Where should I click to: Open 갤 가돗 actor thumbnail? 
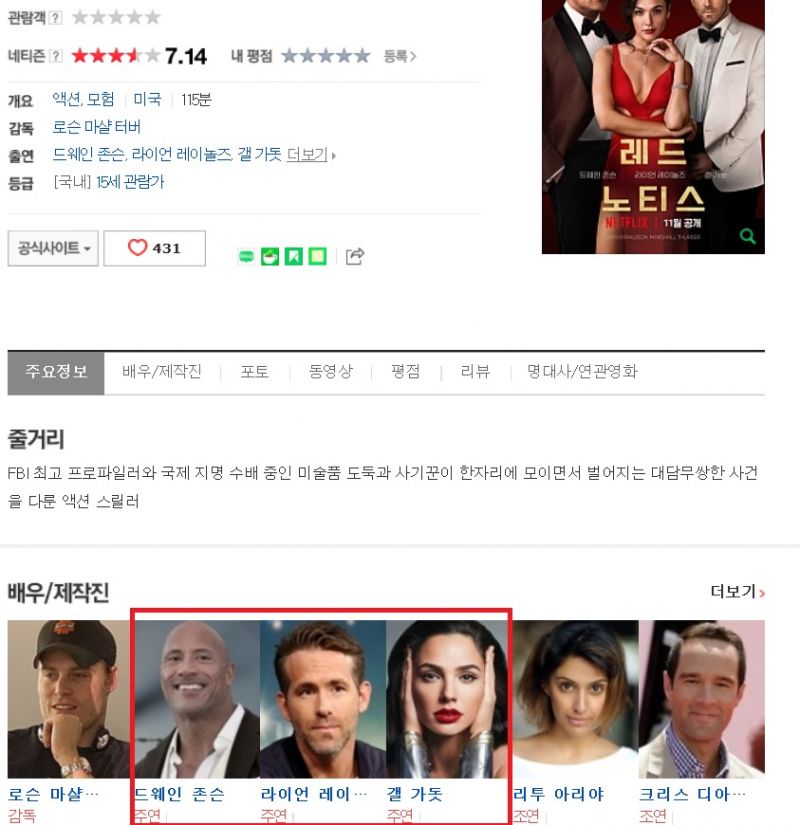[x=447, y=699]
